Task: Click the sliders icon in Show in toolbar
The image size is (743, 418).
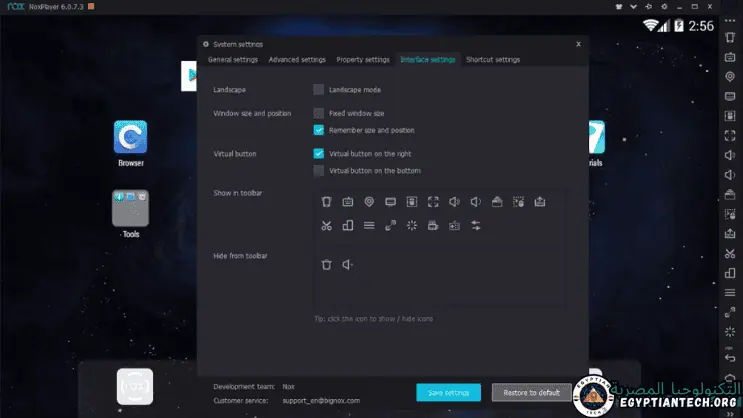Action: point(476,226)
